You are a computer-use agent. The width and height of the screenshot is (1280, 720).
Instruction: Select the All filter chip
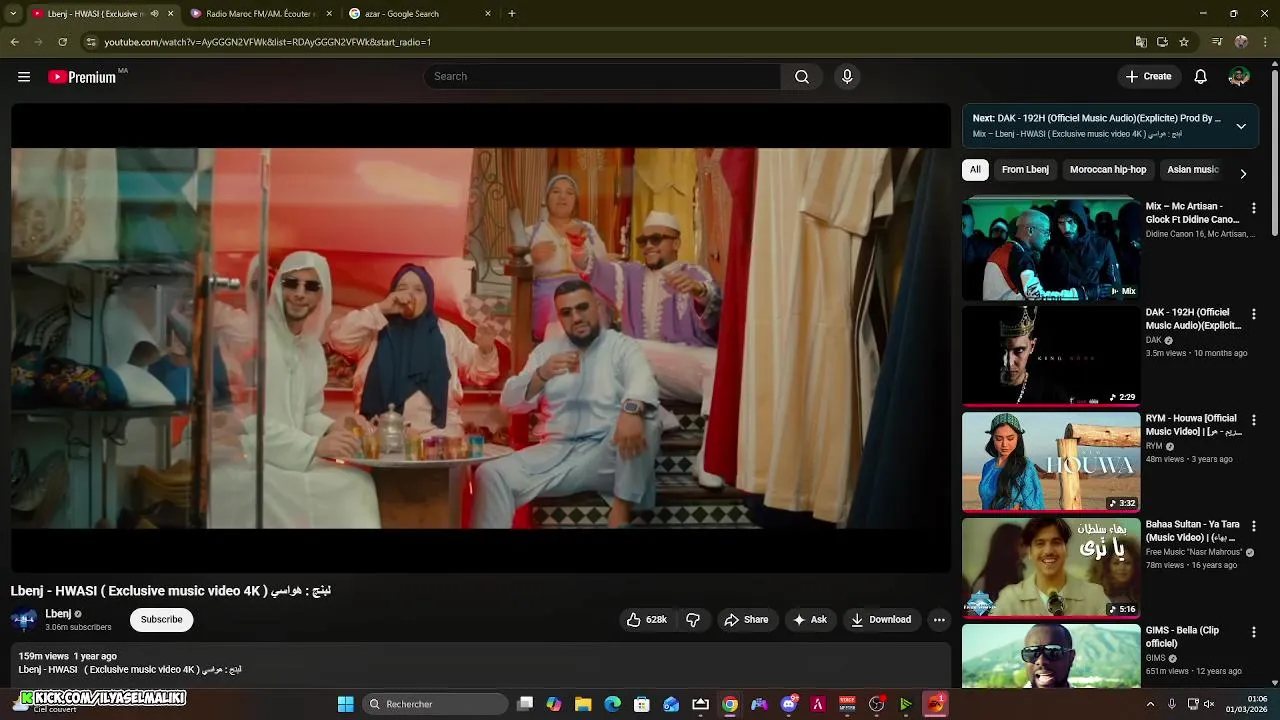(x=975, y=170)
